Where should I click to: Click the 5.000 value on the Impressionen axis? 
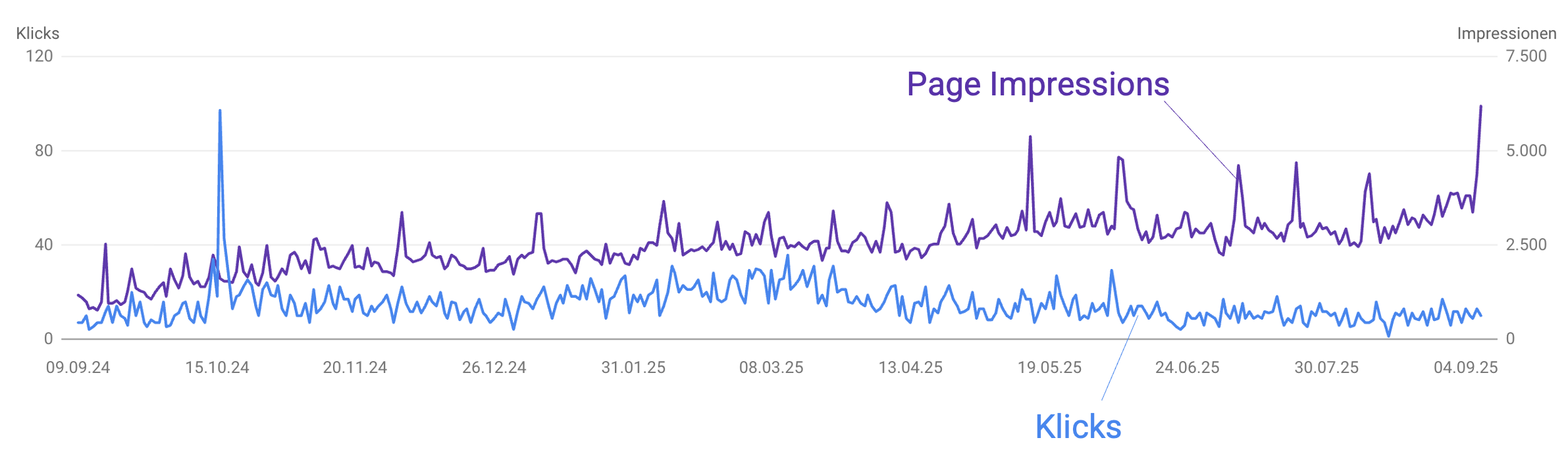click(x=1526, y=151)
